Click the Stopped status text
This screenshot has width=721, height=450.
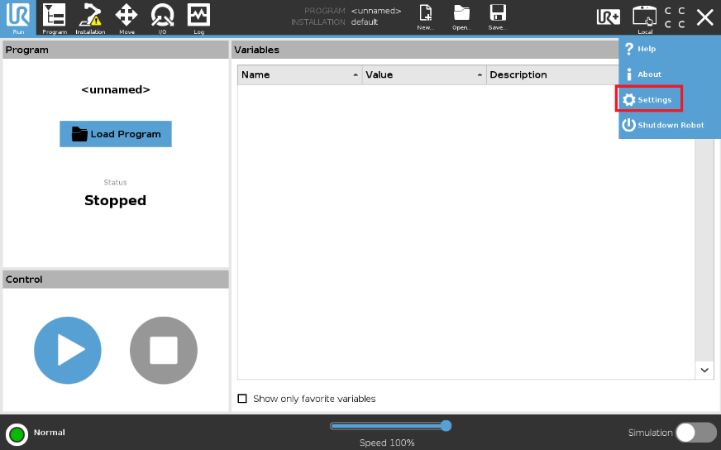pos(115,200)
